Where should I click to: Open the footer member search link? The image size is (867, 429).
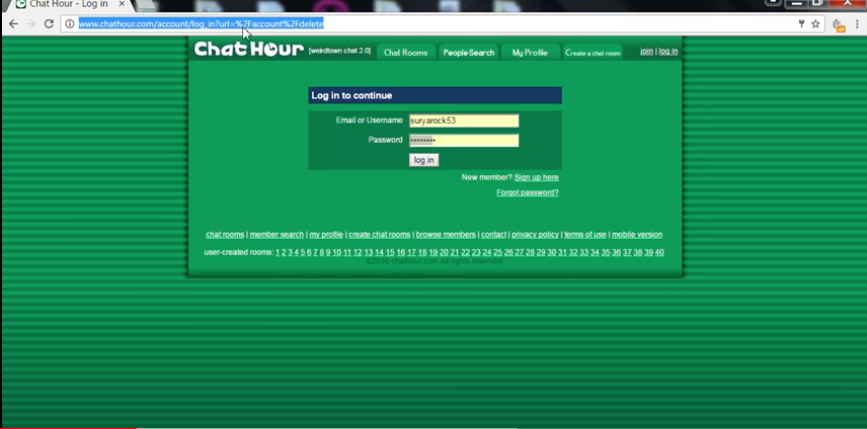(276, 234)
